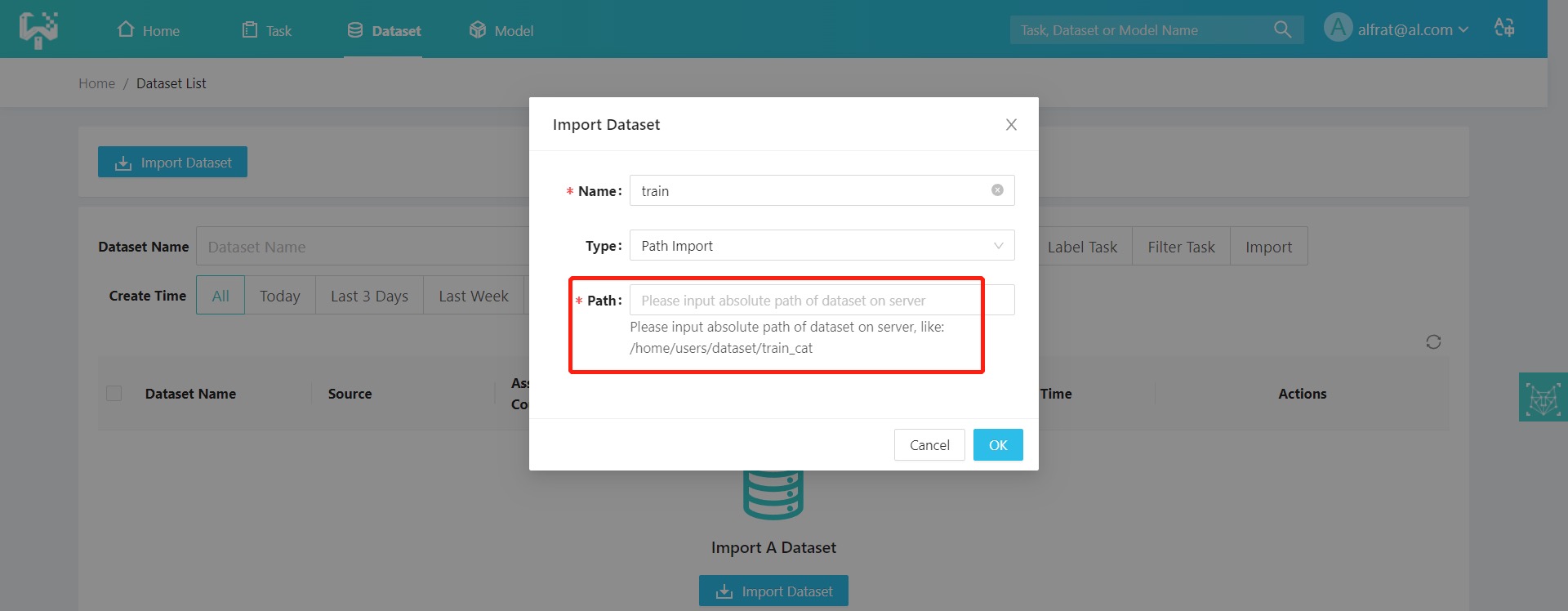Select the Today create time filter
This screenshot has height=611, width=1568.
[x=280, y=296]
